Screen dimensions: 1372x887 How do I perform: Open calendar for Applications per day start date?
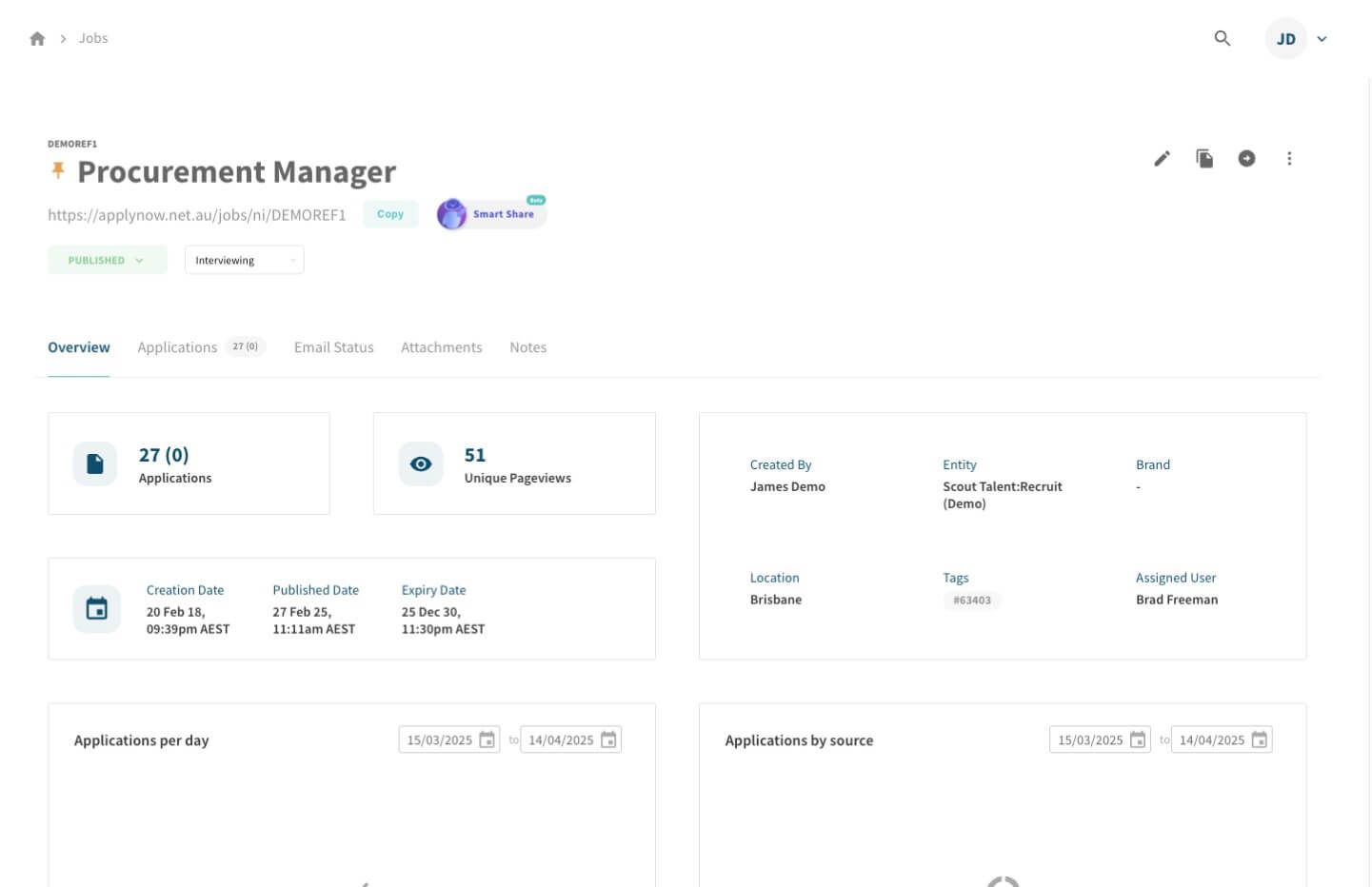pyautogui.click(x=487, y=739)
